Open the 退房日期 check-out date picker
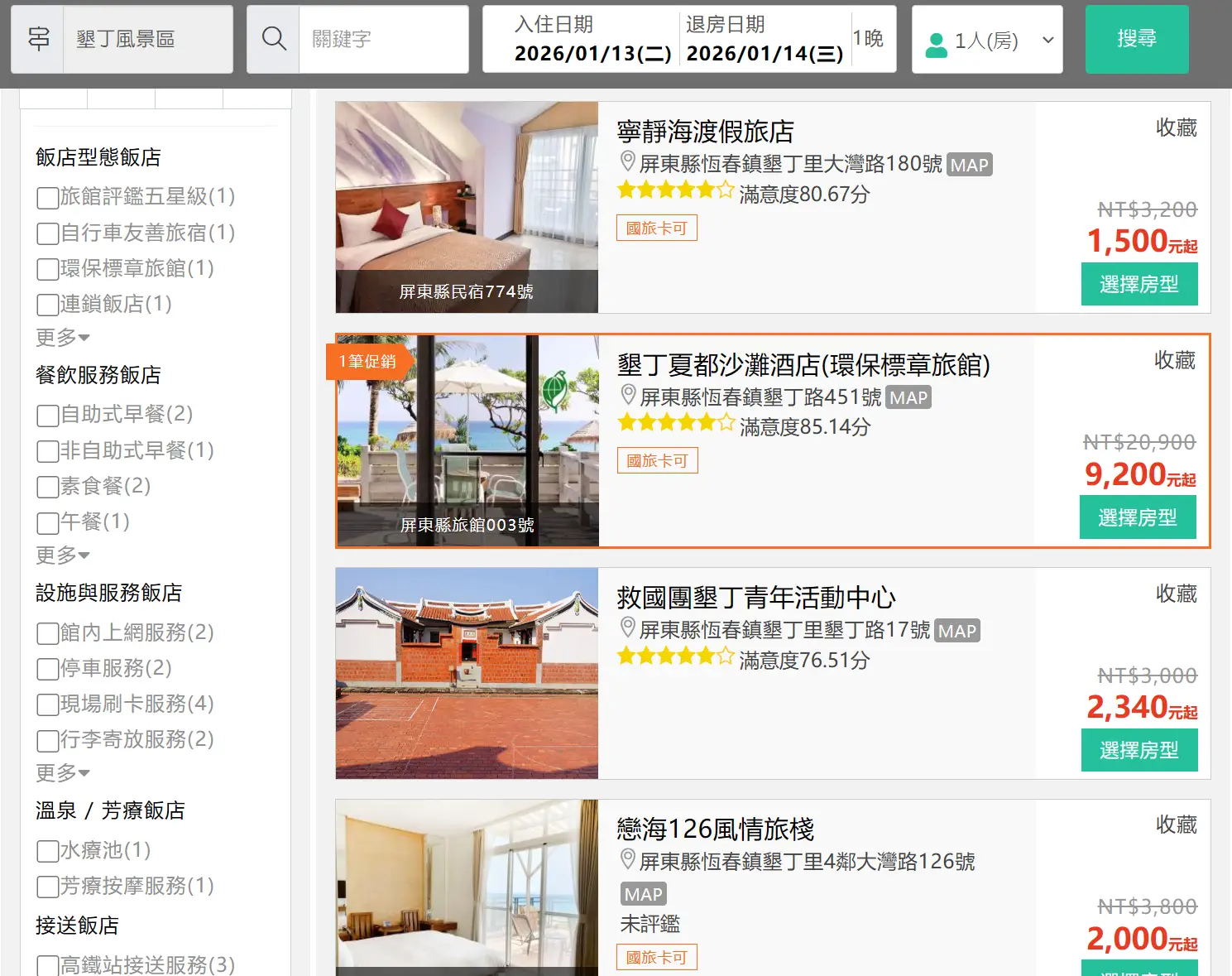The width and height of the screenshot is (1232, 976). [764, 40]
